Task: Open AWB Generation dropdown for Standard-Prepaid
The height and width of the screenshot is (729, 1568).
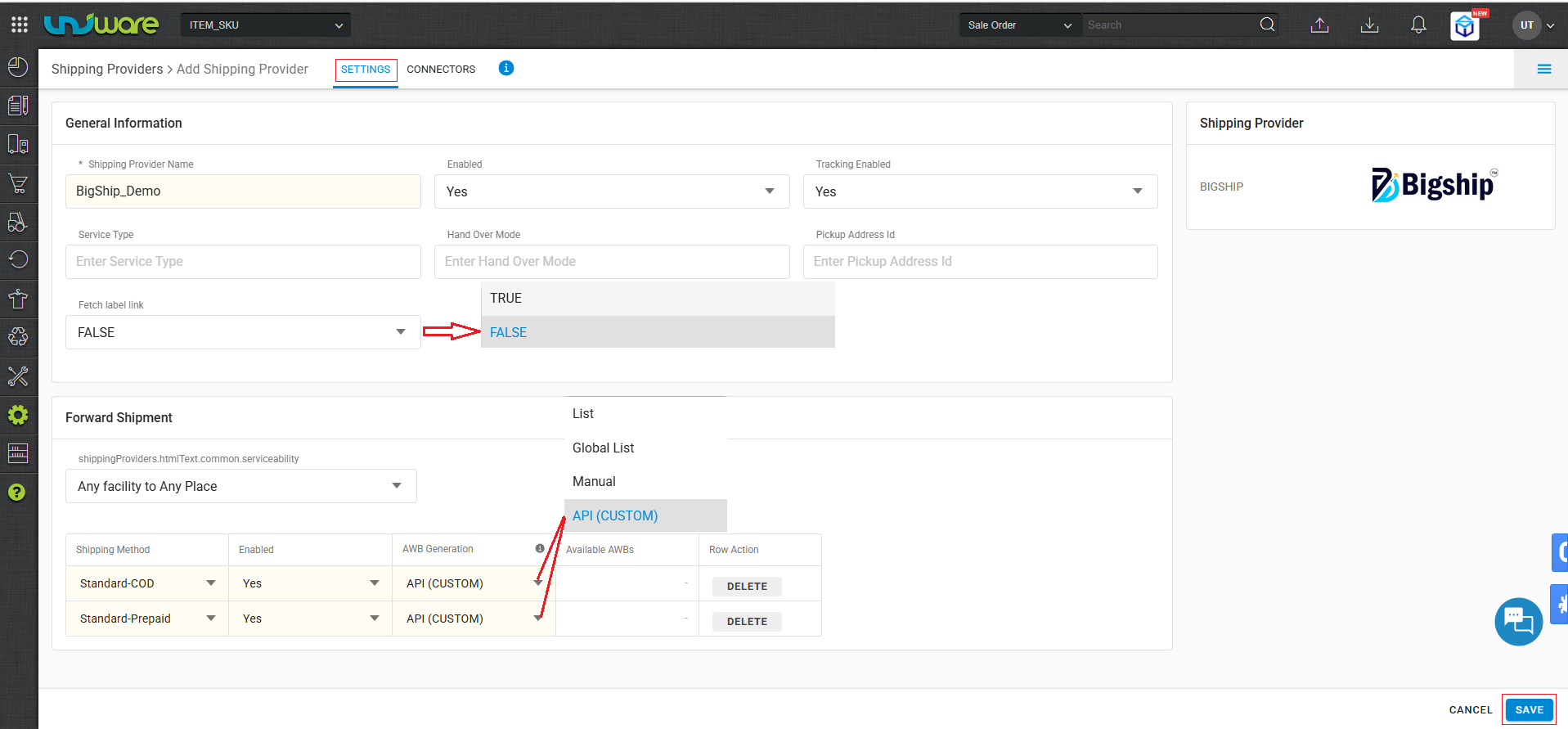Action: click(474, 619)
